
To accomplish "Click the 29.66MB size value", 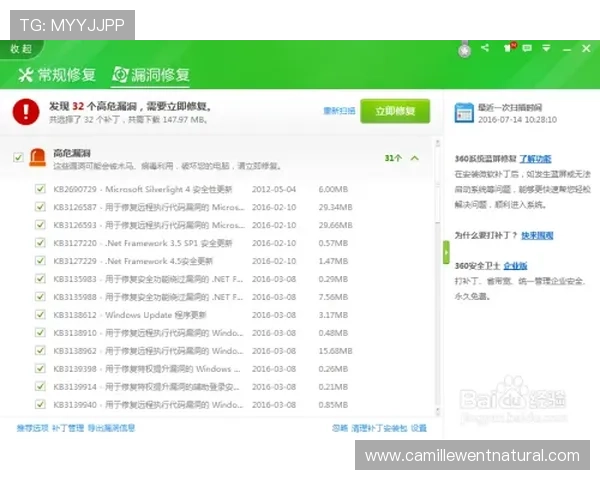I will [335, 225].
